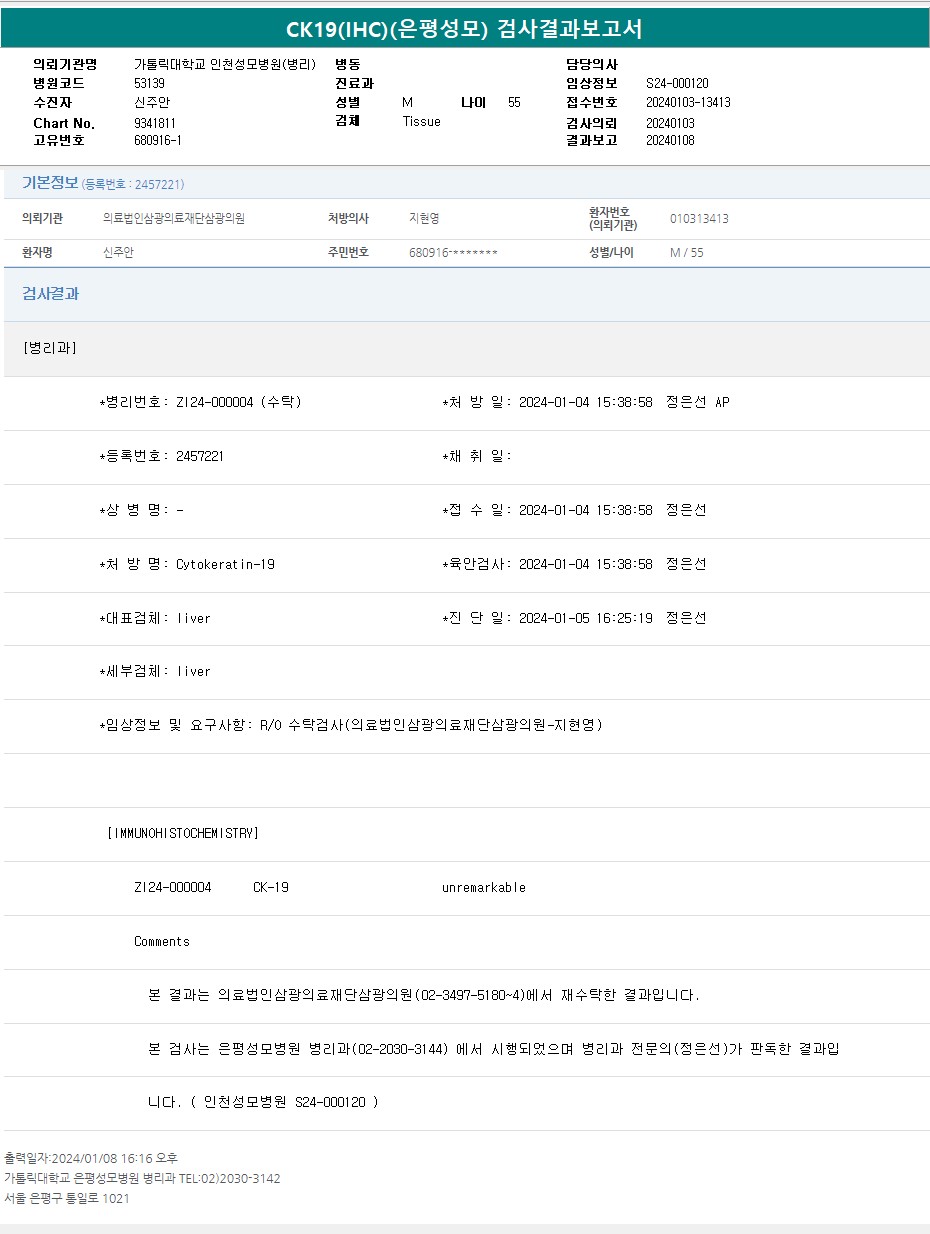Click the footer address 서울 은평구 통일로 1021
The image size is (930, 1234).
click(x=67, y=1198)
